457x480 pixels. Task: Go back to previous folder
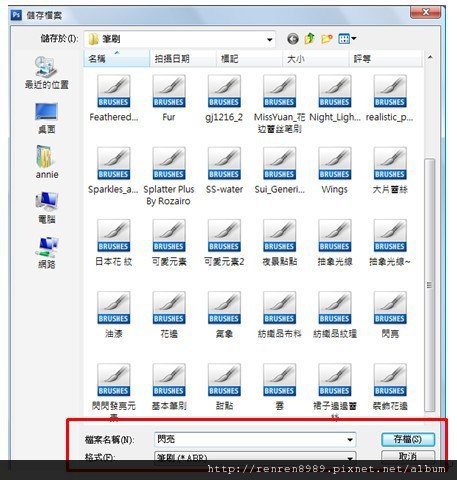293,39
